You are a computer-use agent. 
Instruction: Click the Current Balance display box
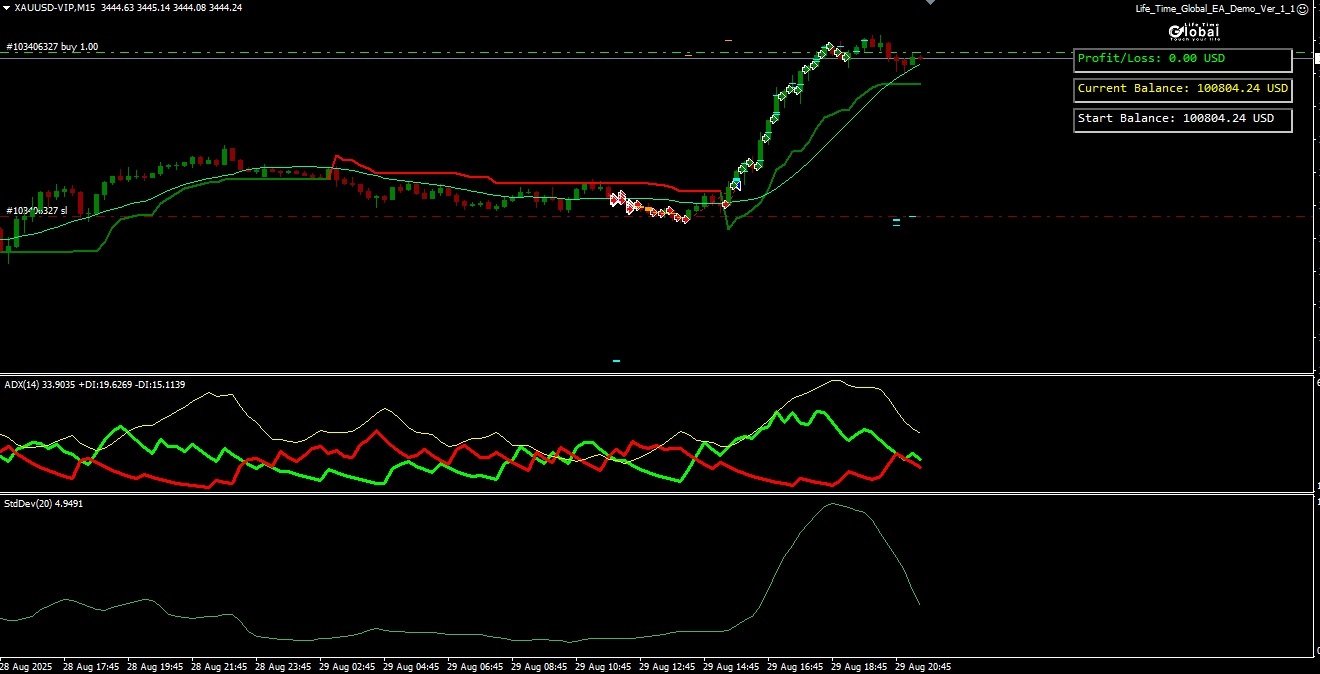pos(1182,89)
